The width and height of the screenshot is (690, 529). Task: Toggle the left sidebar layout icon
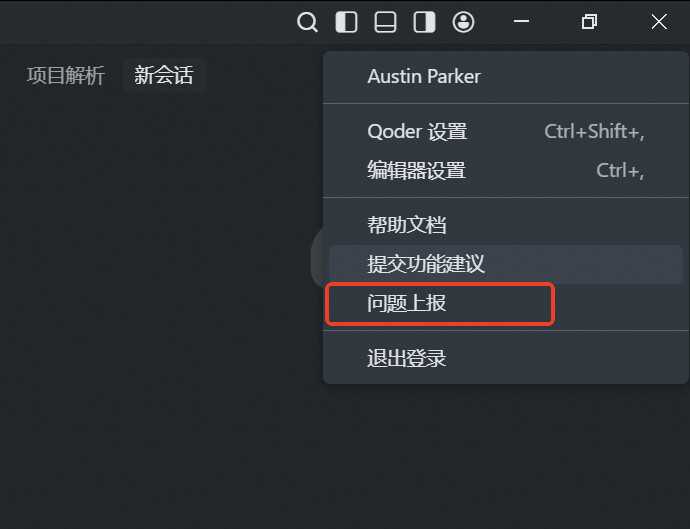pyautogui.click(x=346, y=22)
